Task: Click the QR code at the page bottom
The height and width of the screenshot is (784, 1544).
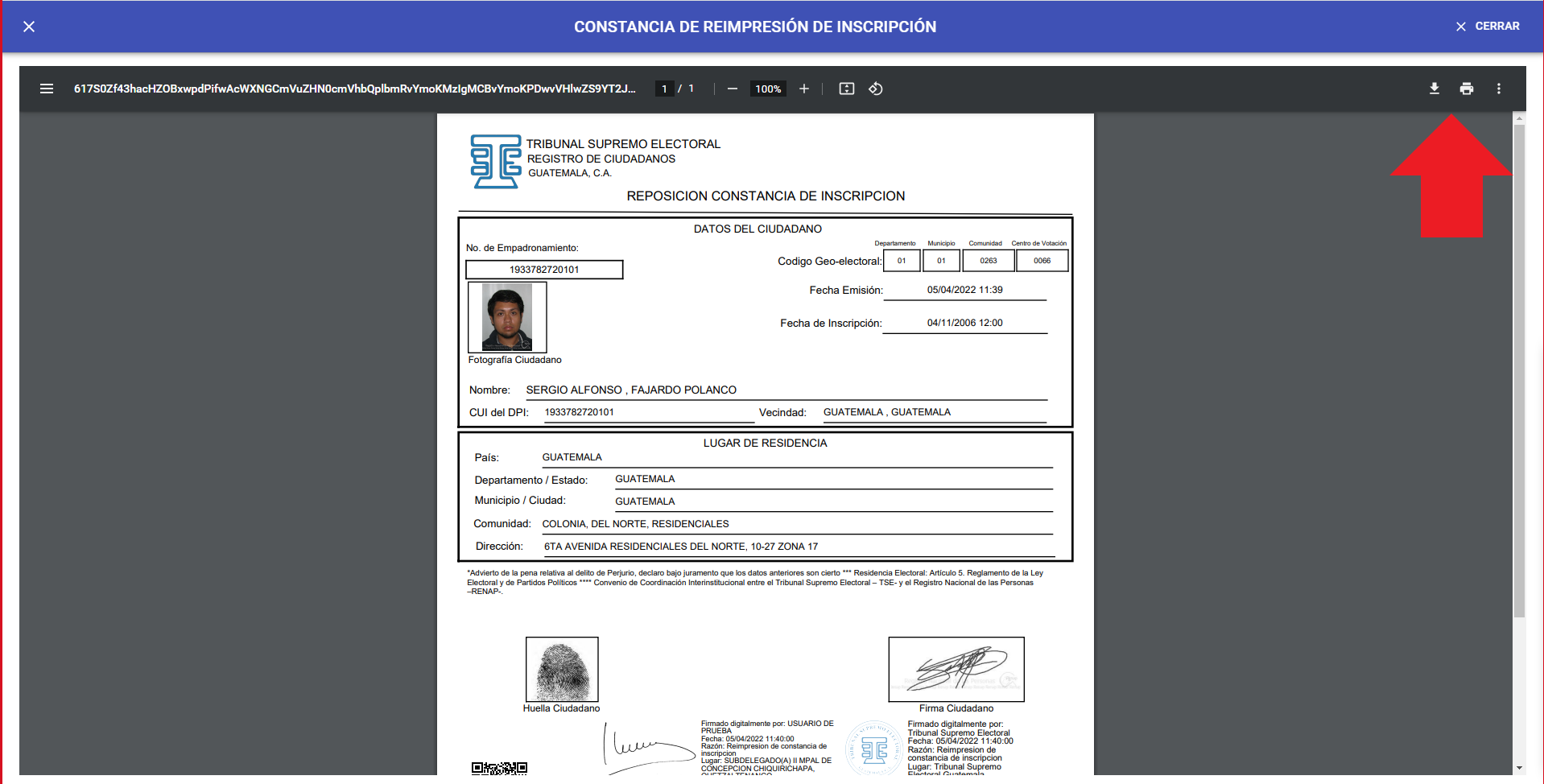Action: coord(499,768)
